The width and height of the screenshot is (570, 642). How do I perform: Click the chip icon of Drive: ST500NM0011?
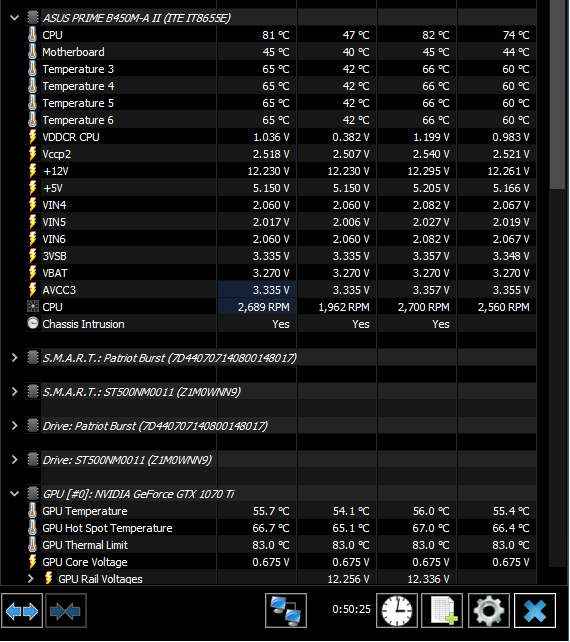(33, 460)
